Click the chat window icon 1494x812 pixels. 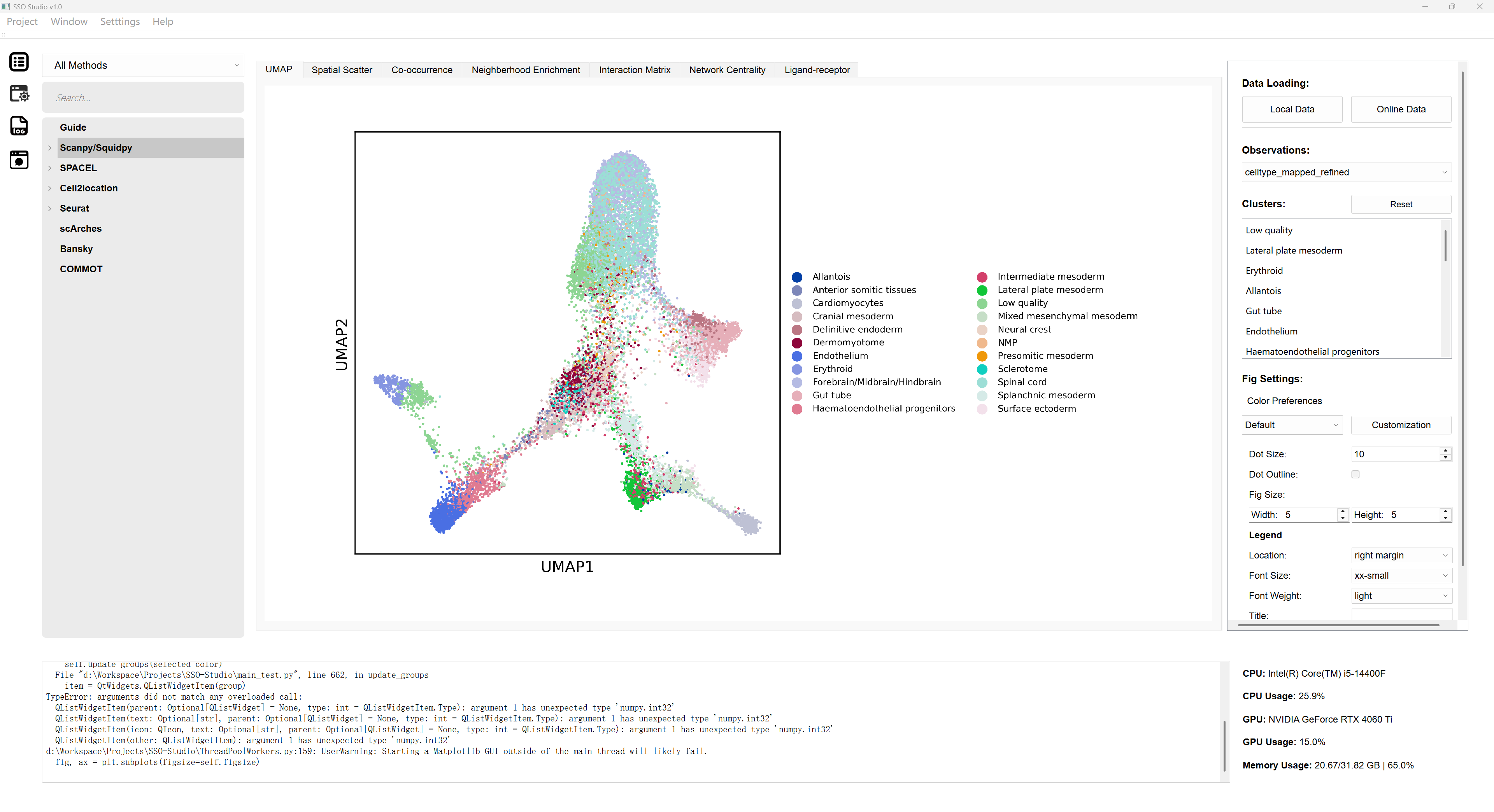pyautogui.click(x=19, y=159)
